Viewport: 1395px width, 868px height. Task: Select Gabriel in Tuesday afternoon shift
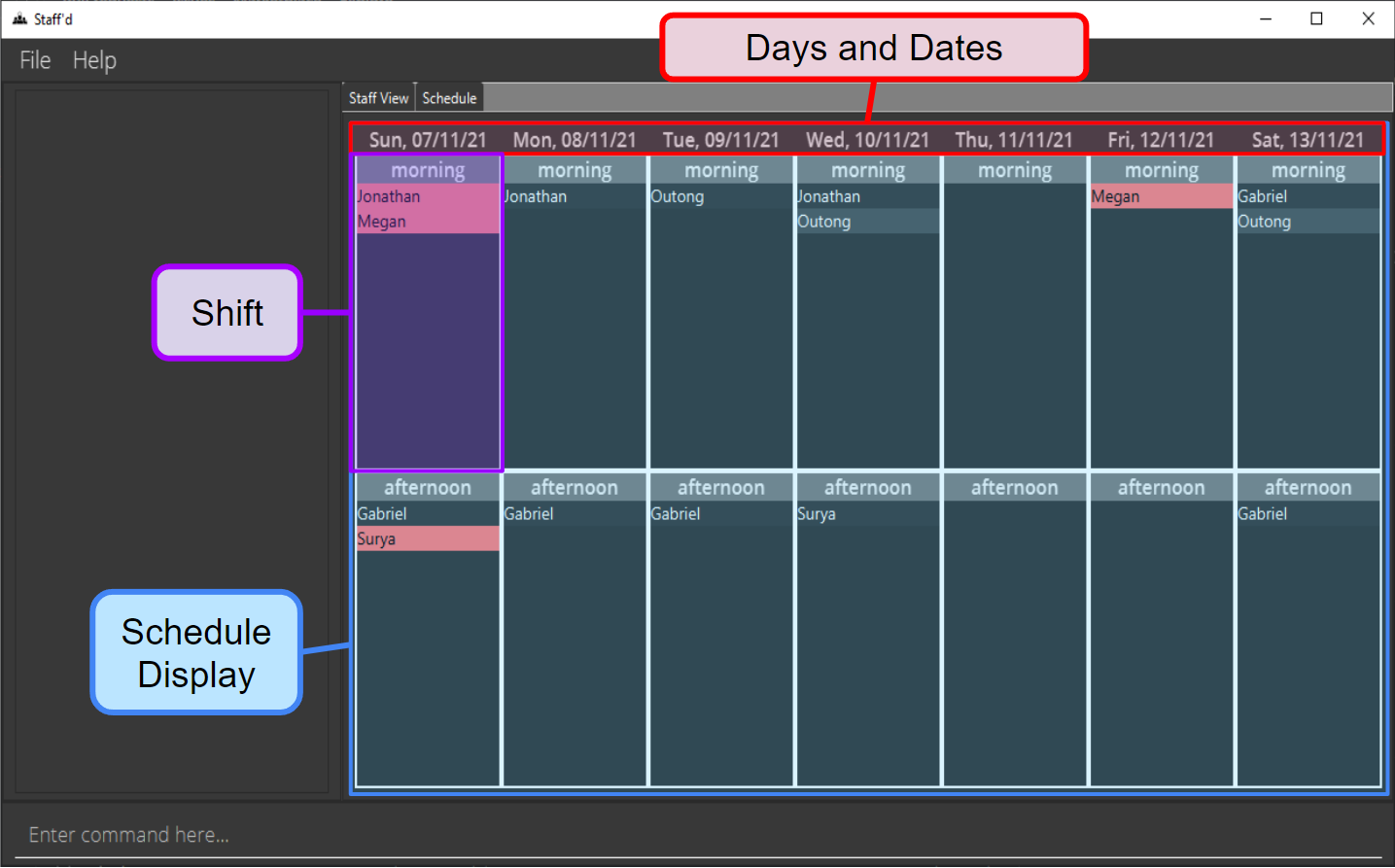[x=721, y=513]
